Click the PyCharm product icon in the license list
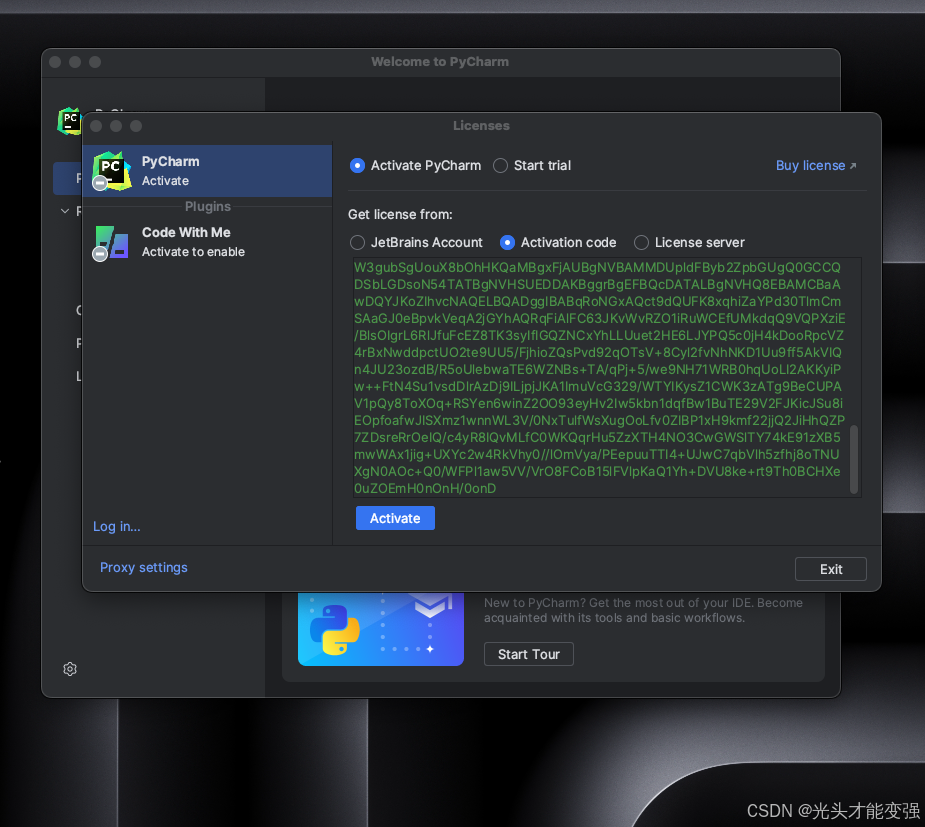This screenshot has width=925, height=827. (x=111, y=172)
